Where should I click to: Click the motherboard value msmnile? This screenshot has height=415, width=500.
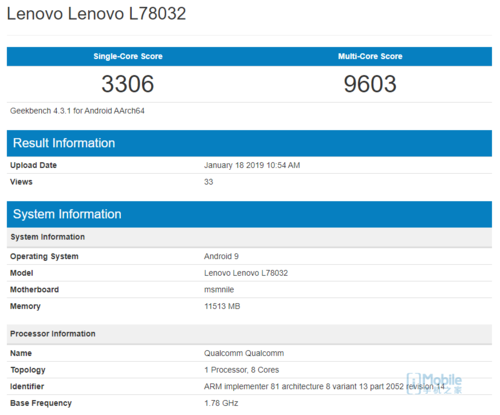click(x=219, y=290)
